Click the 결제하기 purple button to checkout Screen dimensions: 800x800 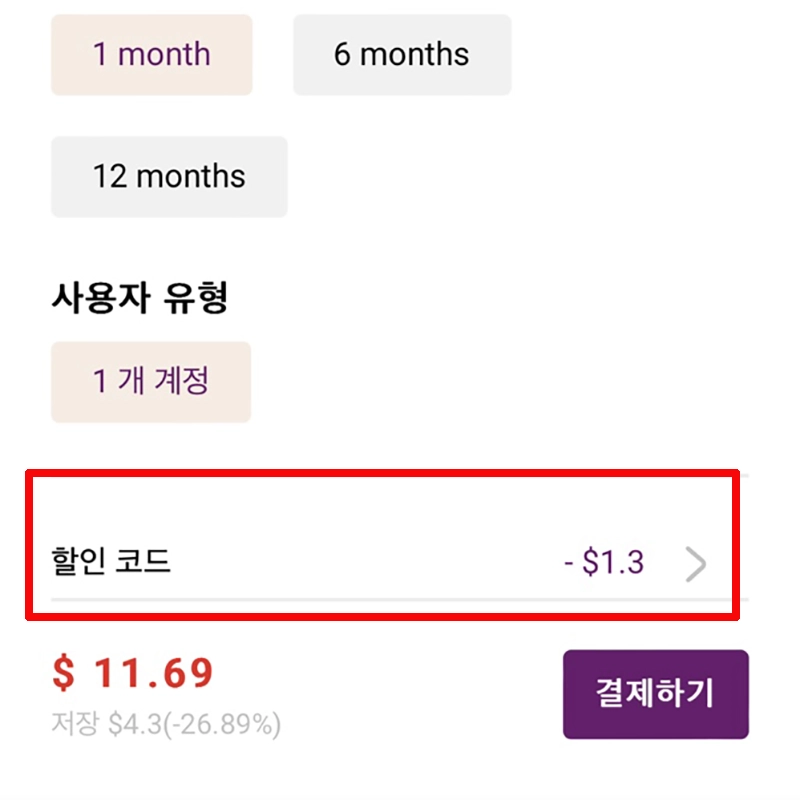[x=657, y=694]
